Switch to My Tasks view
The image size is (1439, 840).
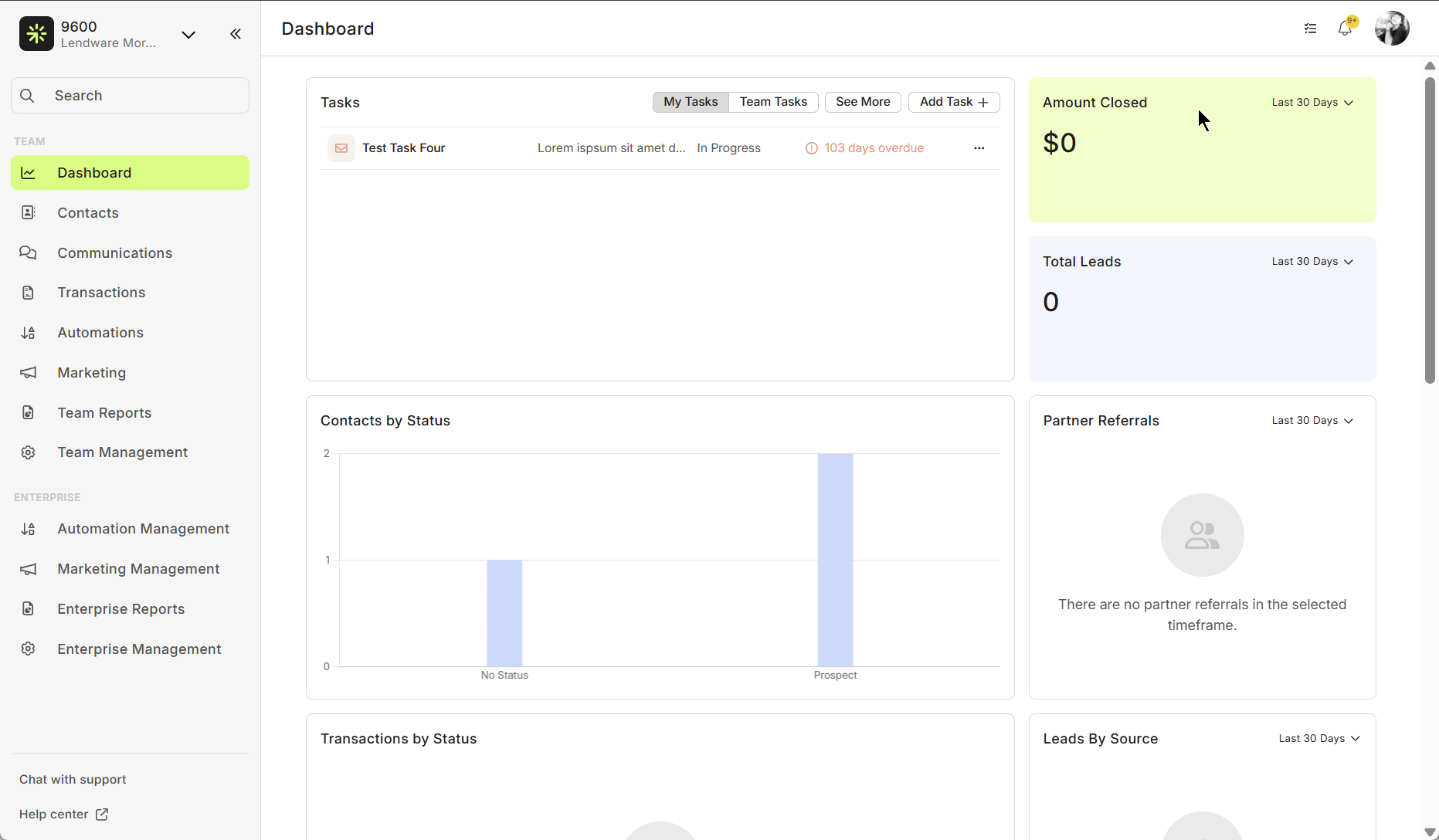(x=691, y=102)
